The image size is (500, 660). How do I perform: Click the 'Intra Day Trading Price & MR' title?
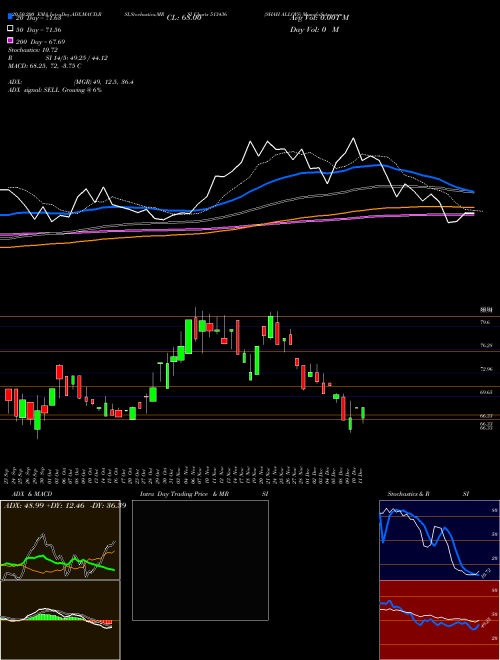point(184,494)
